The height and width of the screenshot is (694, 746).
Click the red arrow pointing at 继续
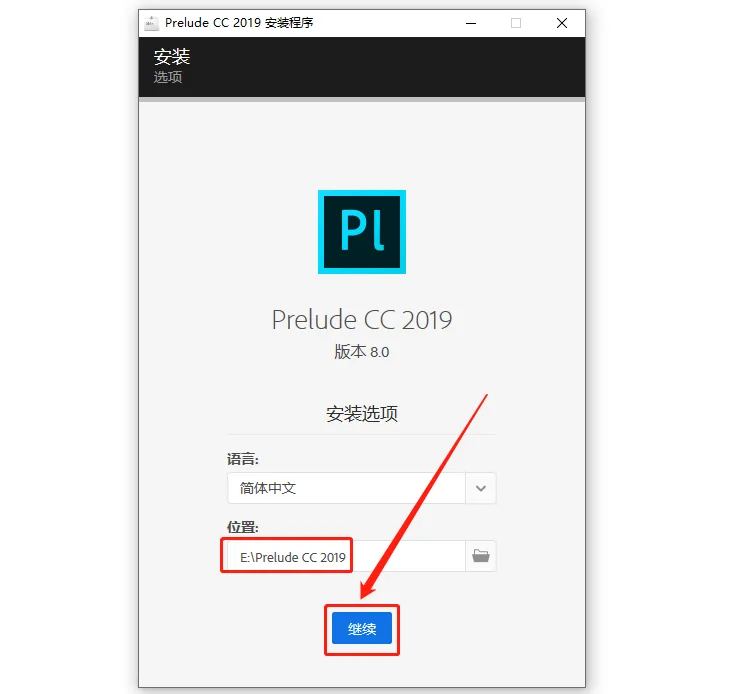point(423,497)
